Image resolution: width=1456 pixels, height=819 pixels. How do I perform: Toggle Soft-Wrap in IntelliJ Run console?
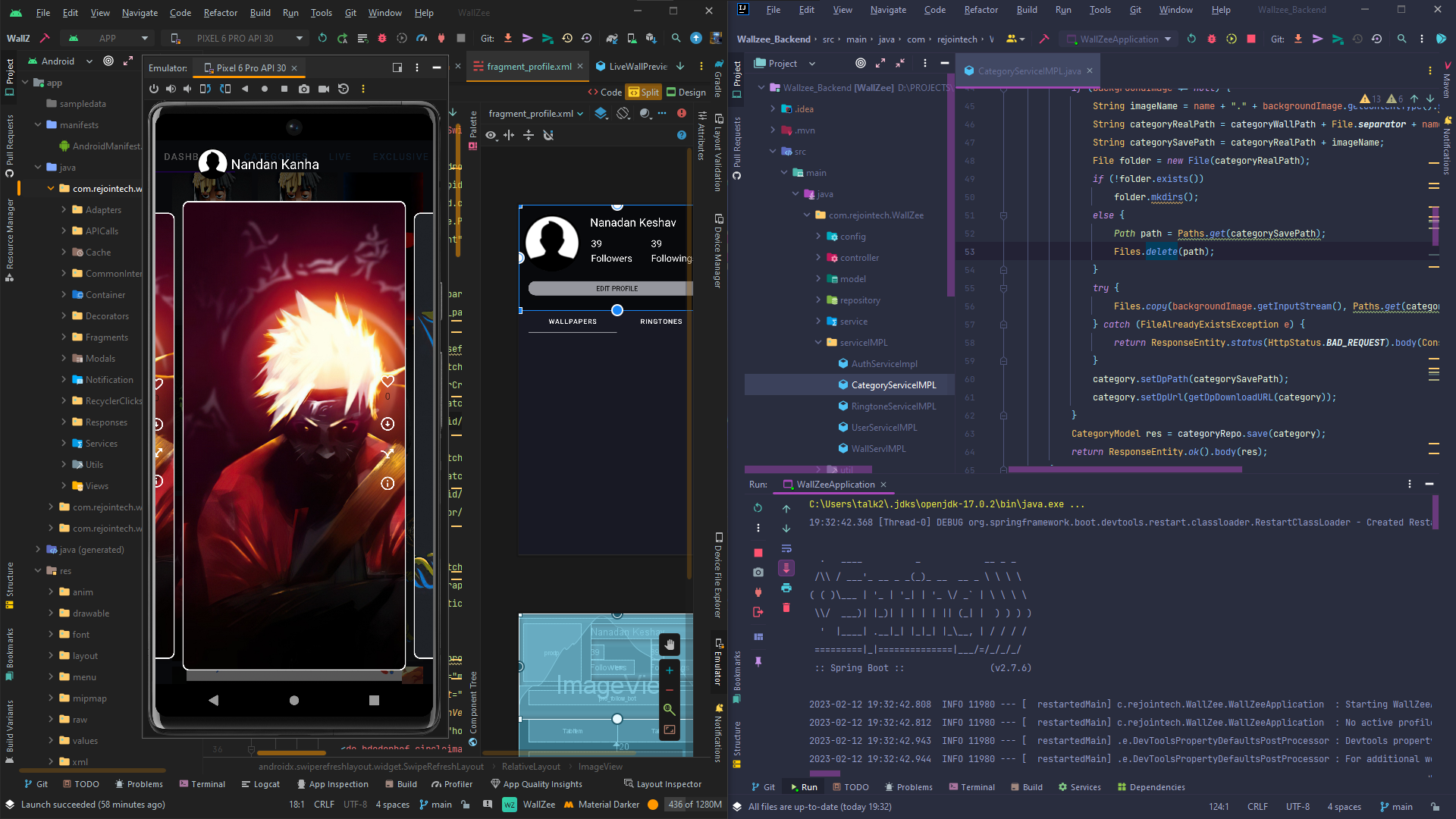(786, 548)
